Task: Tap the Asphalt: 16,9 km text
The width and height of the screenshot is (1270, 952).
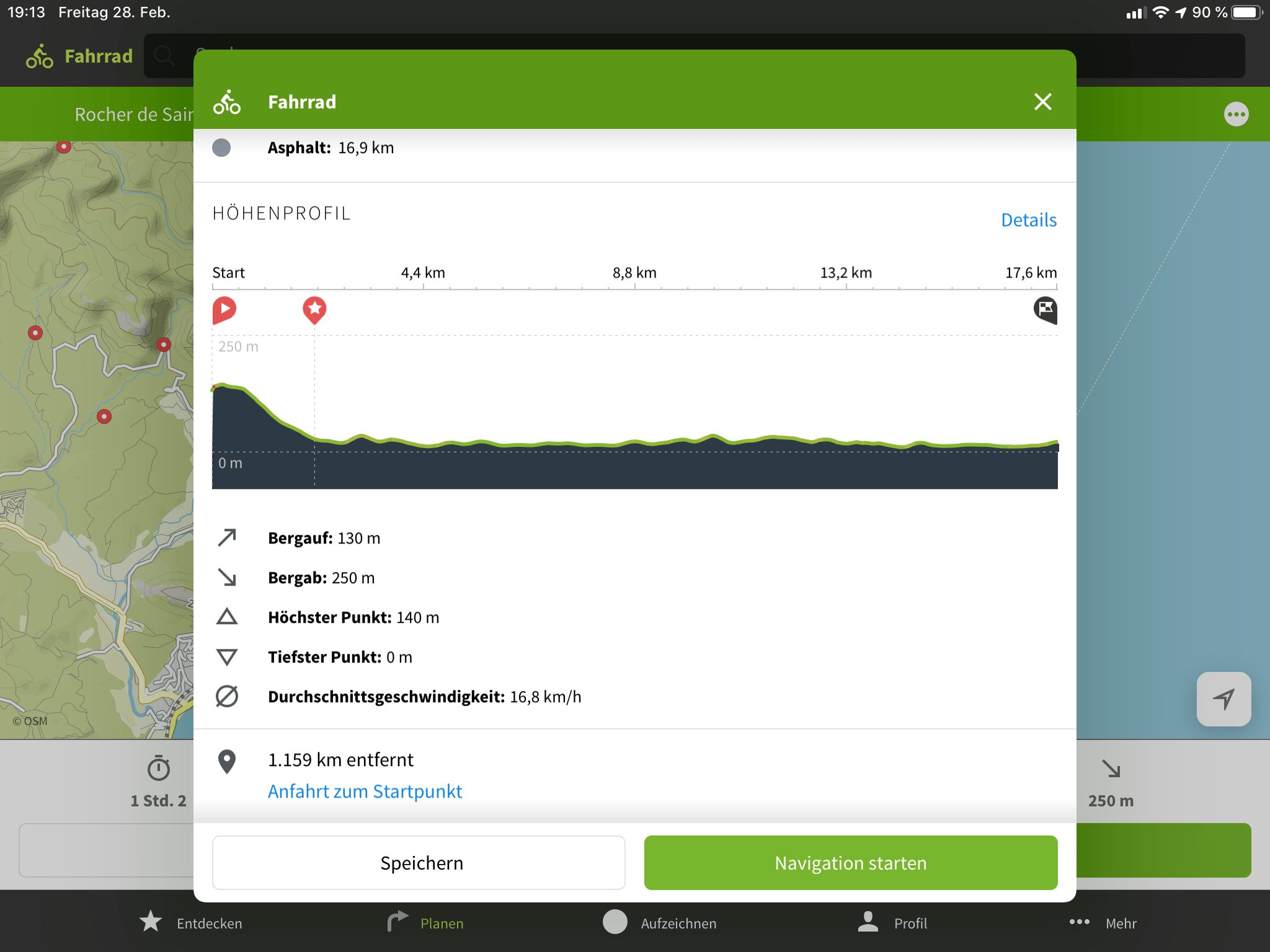Action: 331,148
